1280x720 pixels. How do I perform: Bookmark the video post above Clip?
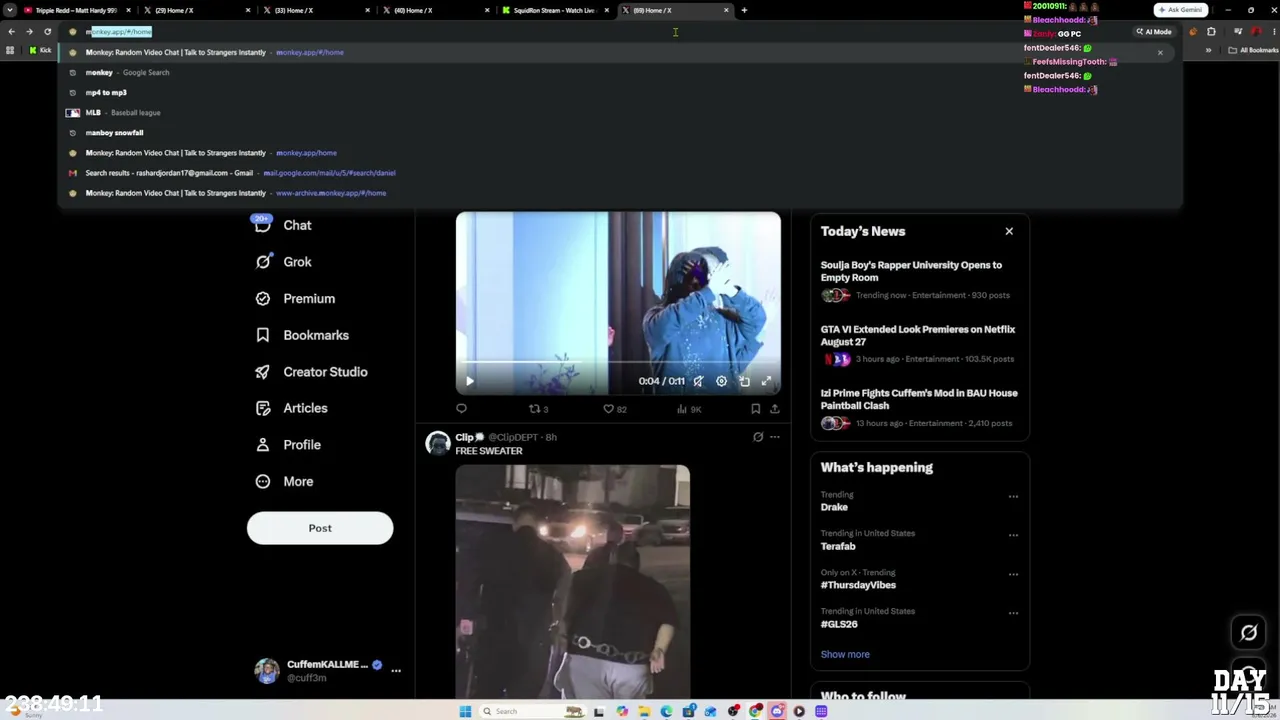(x=755, y=409)
